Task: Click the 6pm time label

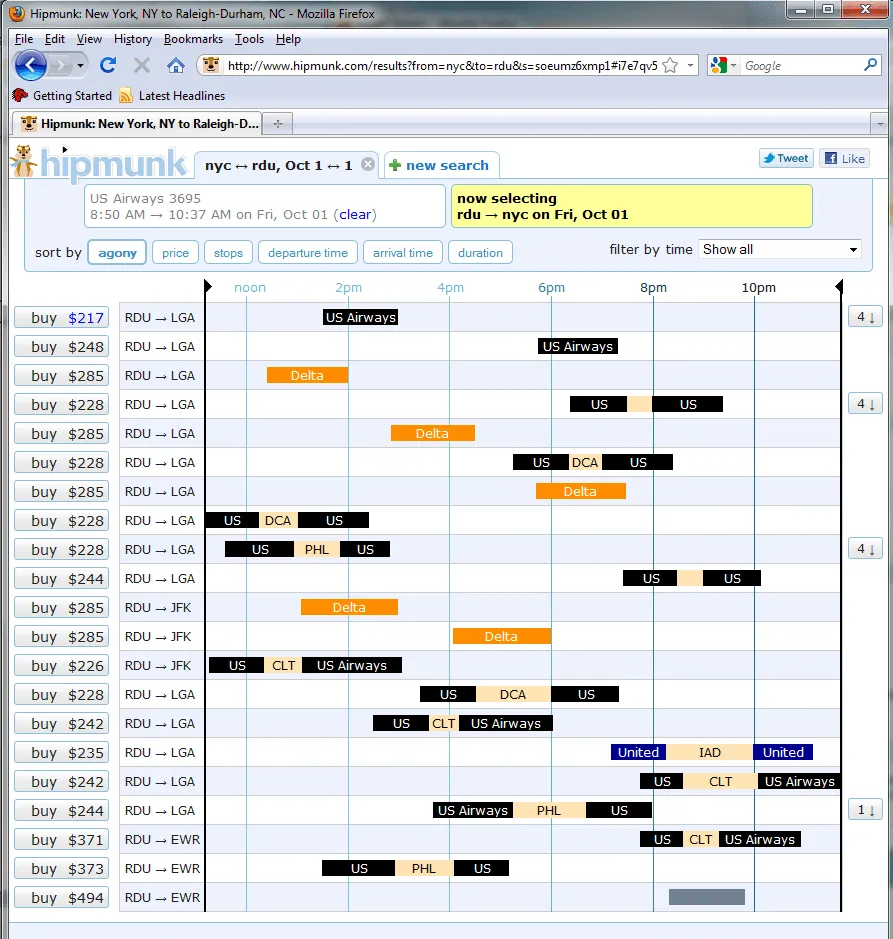Action: point(551,287)
